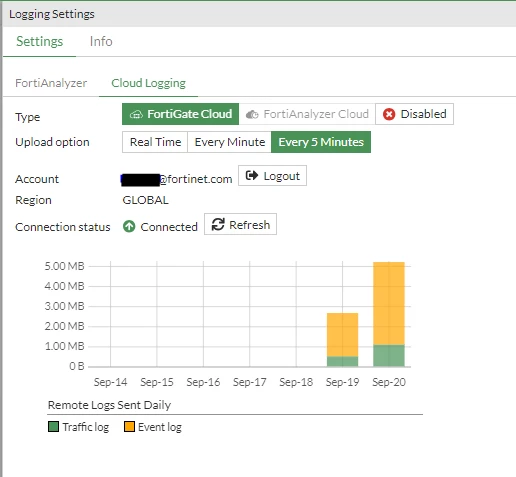
Task: Click the Refresh circular arrows icon
Action: tap(218, 224)
